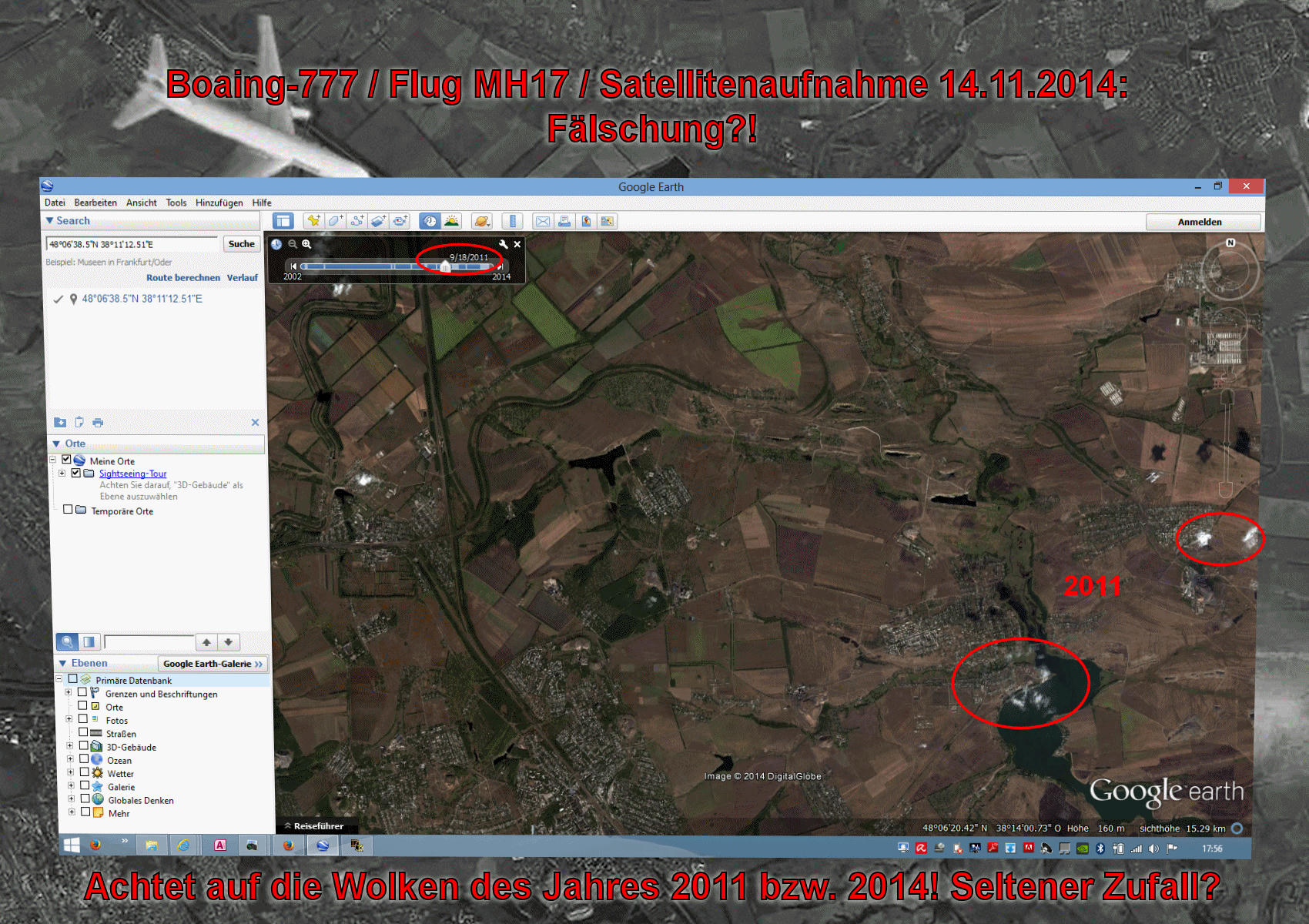
Task: Collapse the Orte panel
Action: coord(56,444)
